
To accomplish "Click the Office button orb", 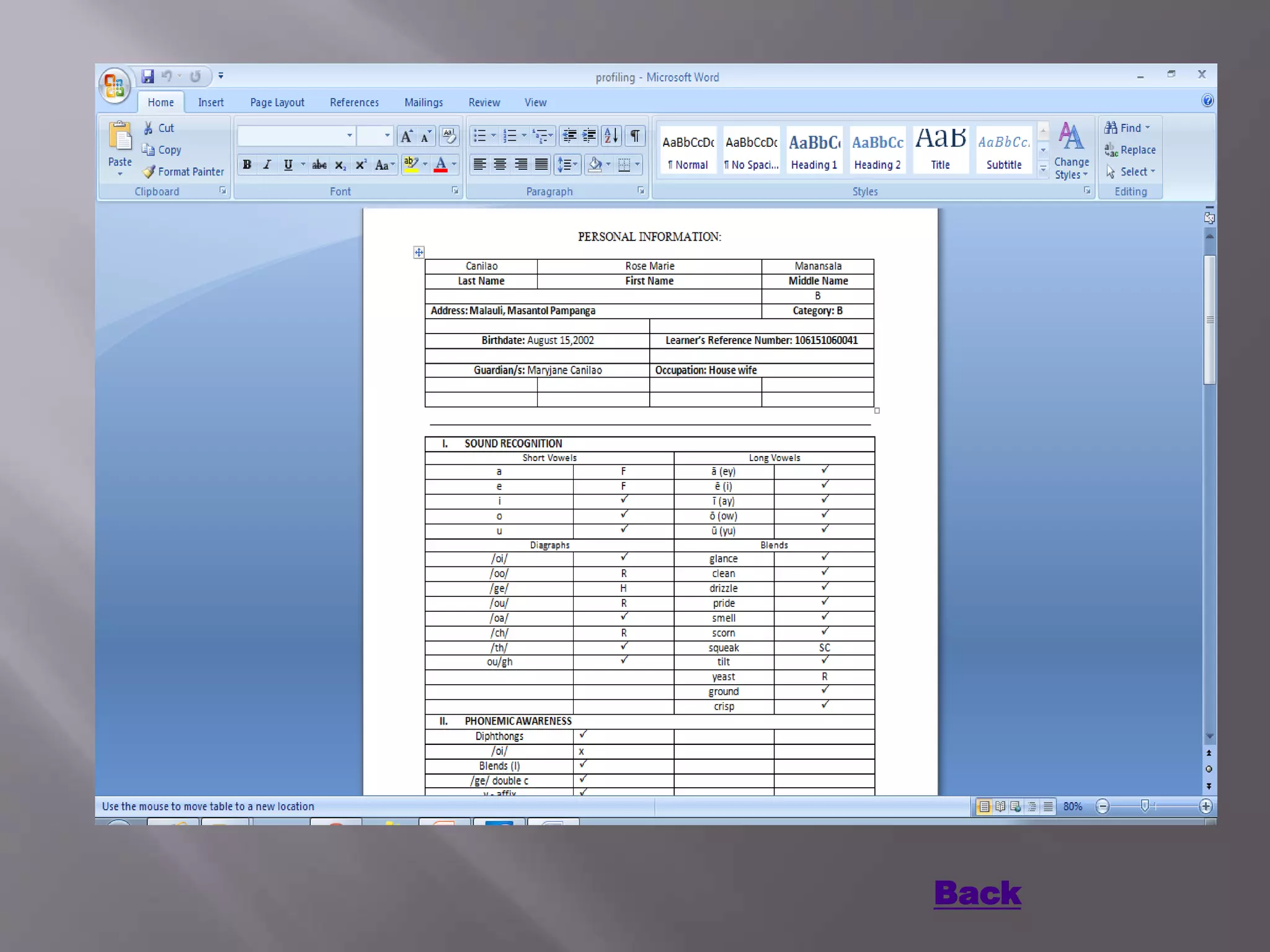I will (x=115, y=86).
